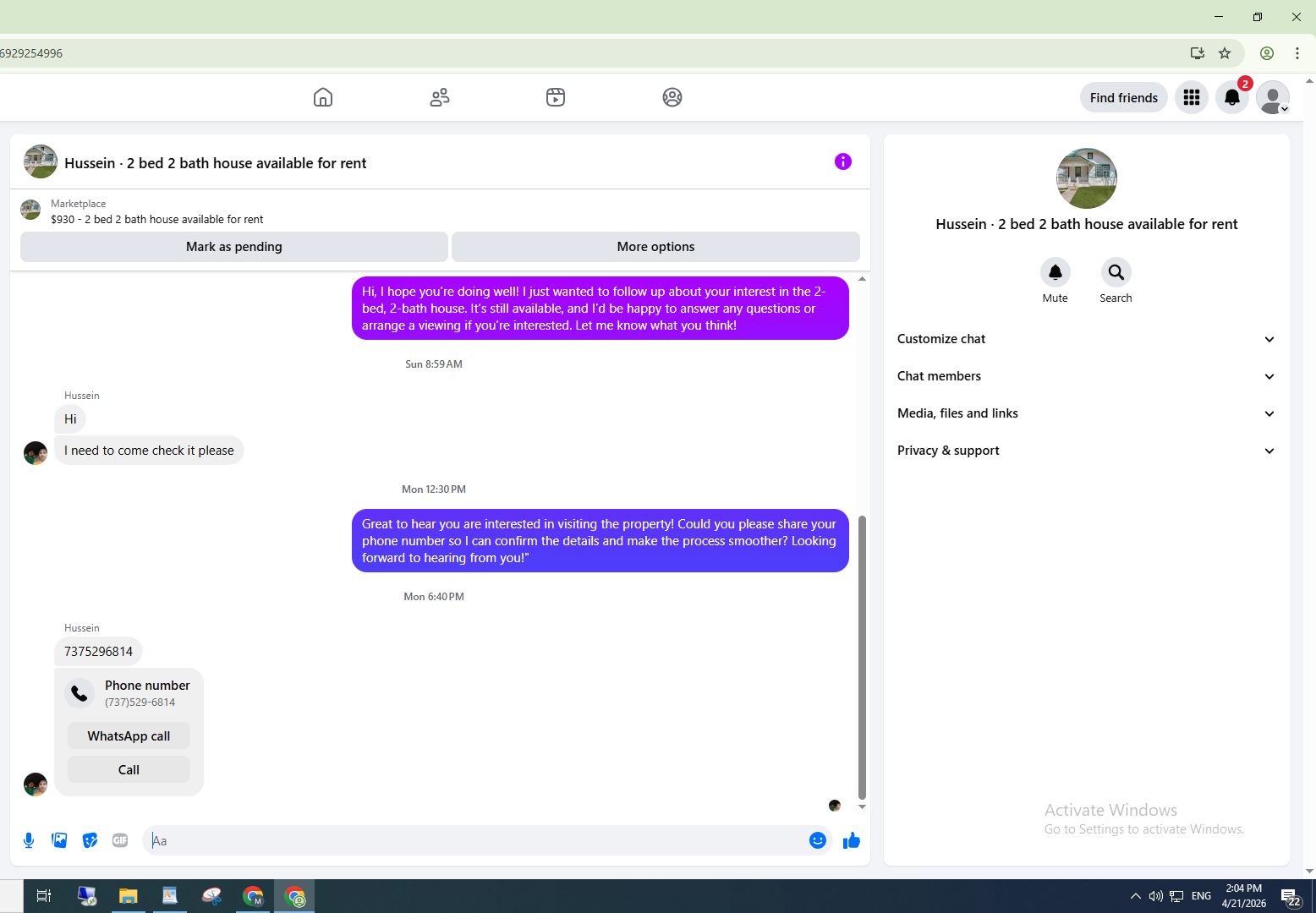1316x913 pixels.
Task: Click the Find friends button
Action: click(x=1124, y=97)
